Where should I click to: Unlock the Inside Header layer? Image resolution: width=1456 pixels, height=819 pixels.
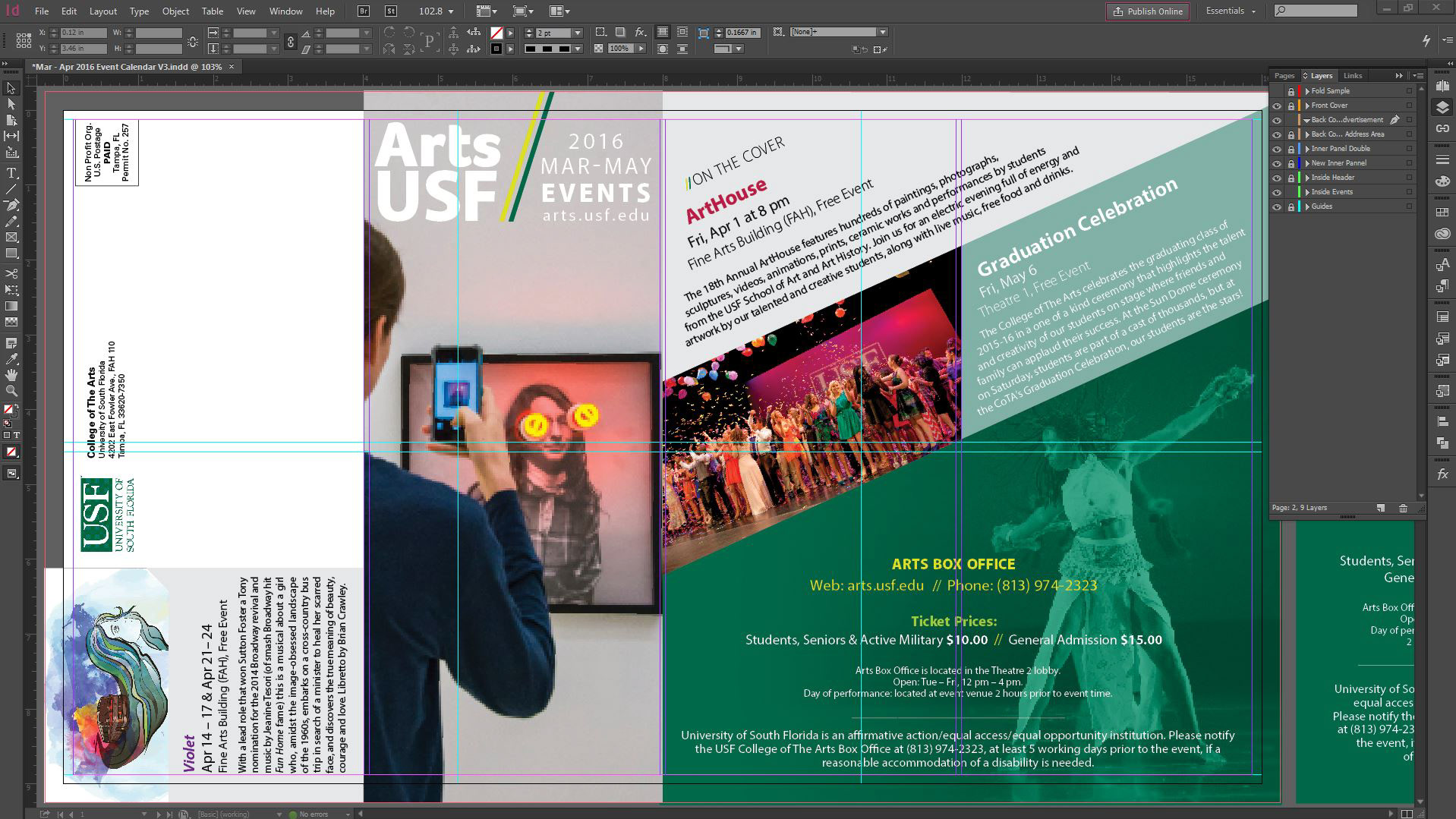tap(1291, 178)
